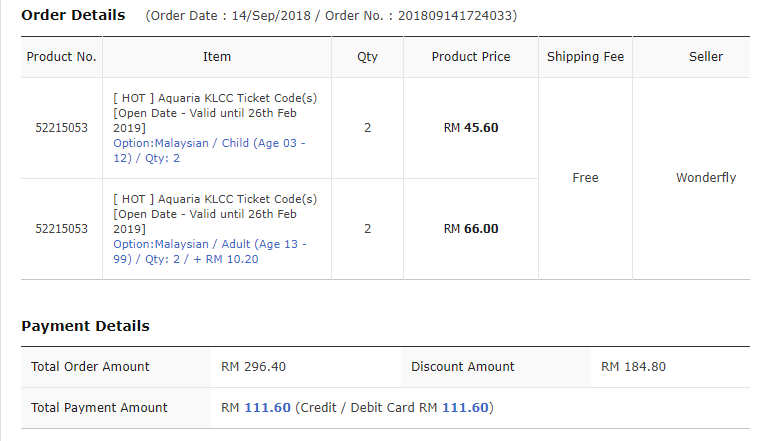The image size is (761, 441).
Task: Click the Free shipping fee cell
Action: pos(585,178)
